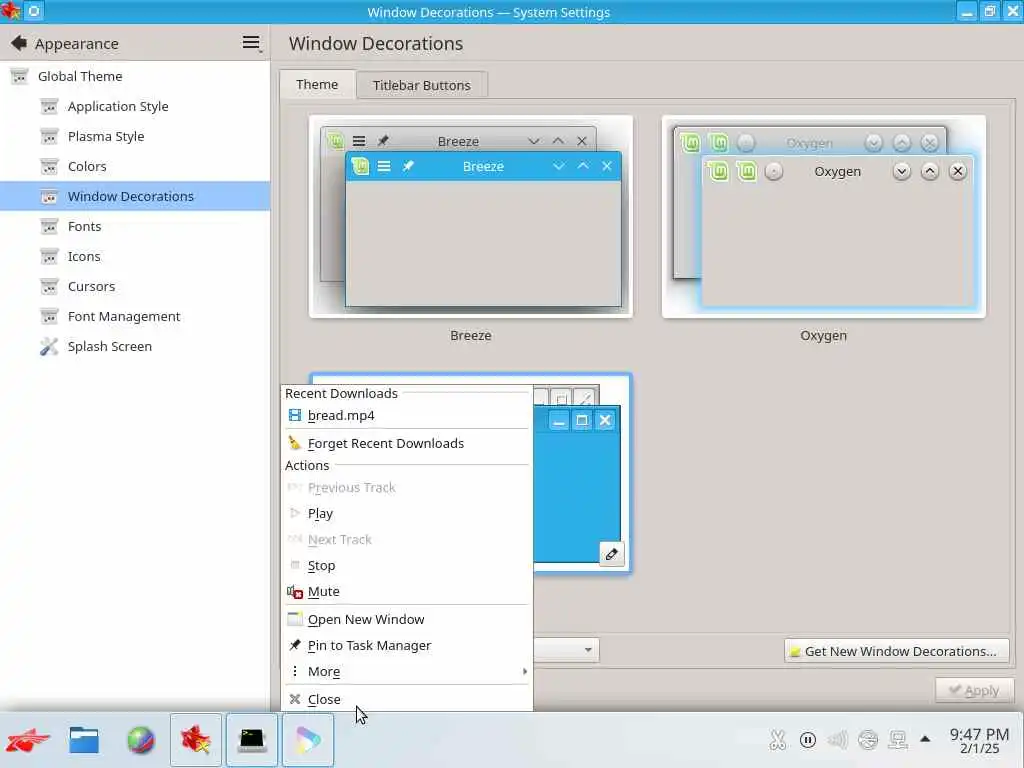Click the edit pencil on the selected theme
Image resolution: width=1024 pixels, height=768 pixels.
(x=611, y=554)
